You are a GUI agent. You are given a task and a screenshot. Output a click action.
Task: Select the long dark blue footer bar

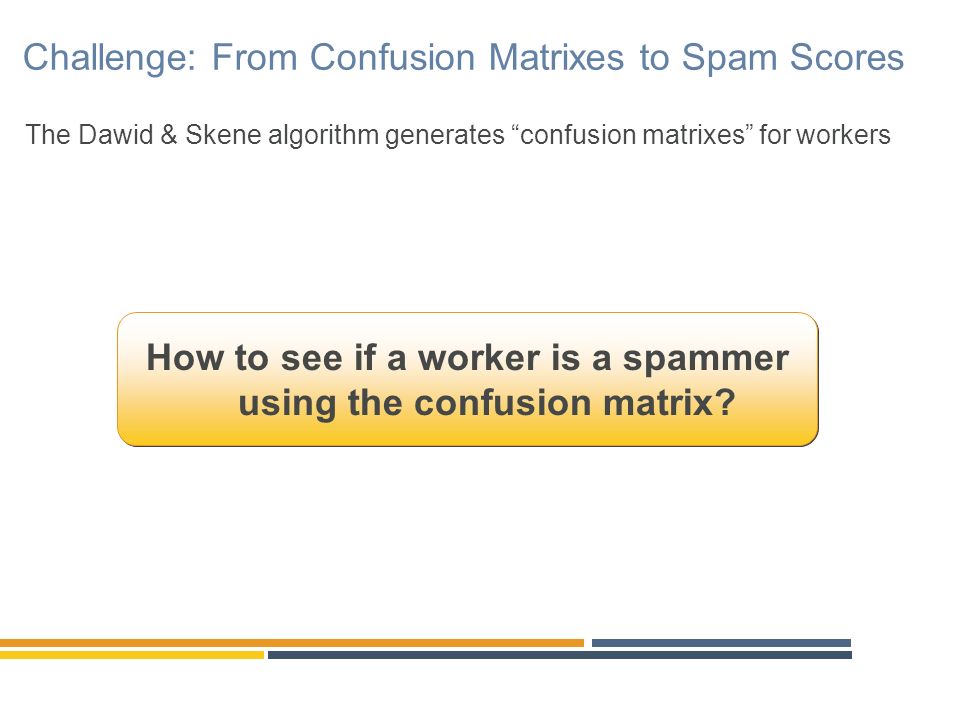tap(560, 655)
